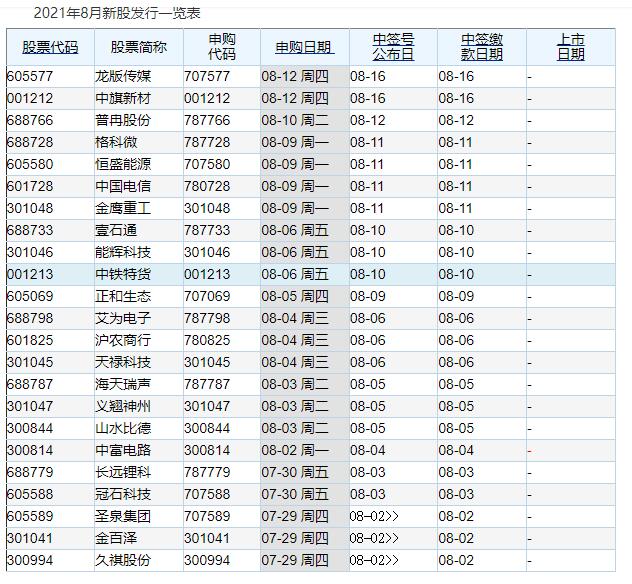The height and width of the screenshot is (584, 632).
Task: Select stock name 龙版传媒
Action: pyautogui.click(x=123, y=77)
